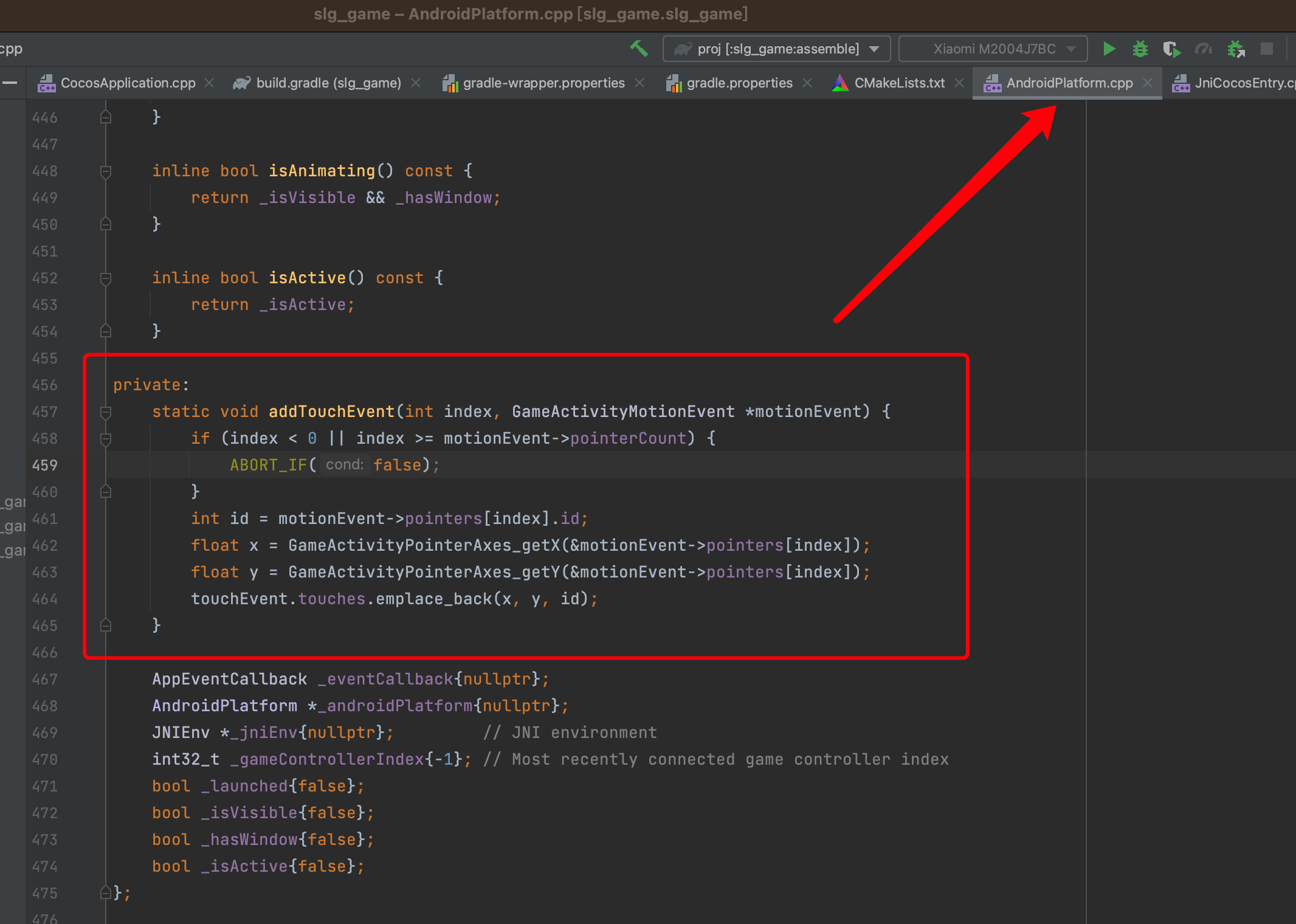The image size is (1296, 924).
Task: Collapse the isAnimating function fold marker
Action: click(x=105, y=171)
